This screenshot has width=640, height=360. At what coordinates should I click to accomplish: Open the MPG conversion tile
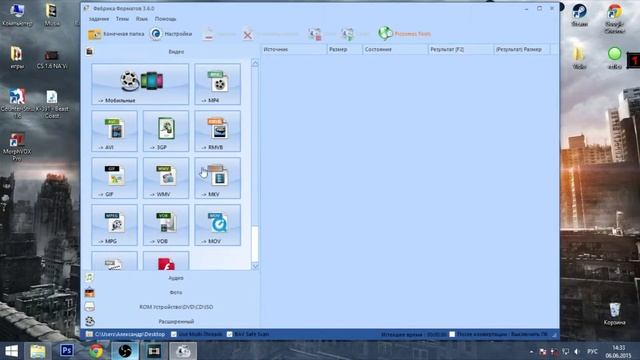pyautogui.click(x=114, y=225)
